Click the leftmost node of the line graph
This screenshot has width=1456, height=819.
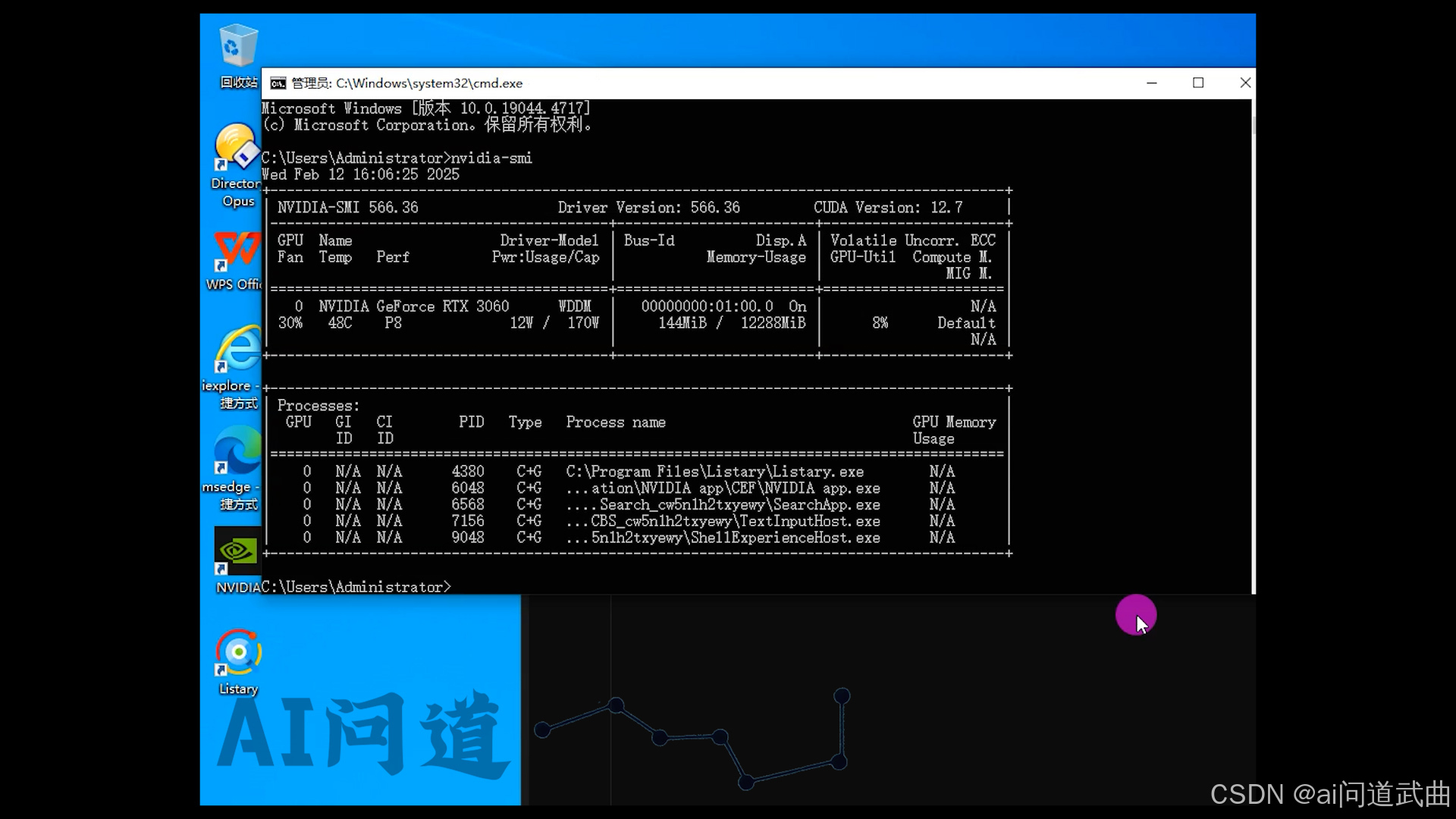[542, 730]
